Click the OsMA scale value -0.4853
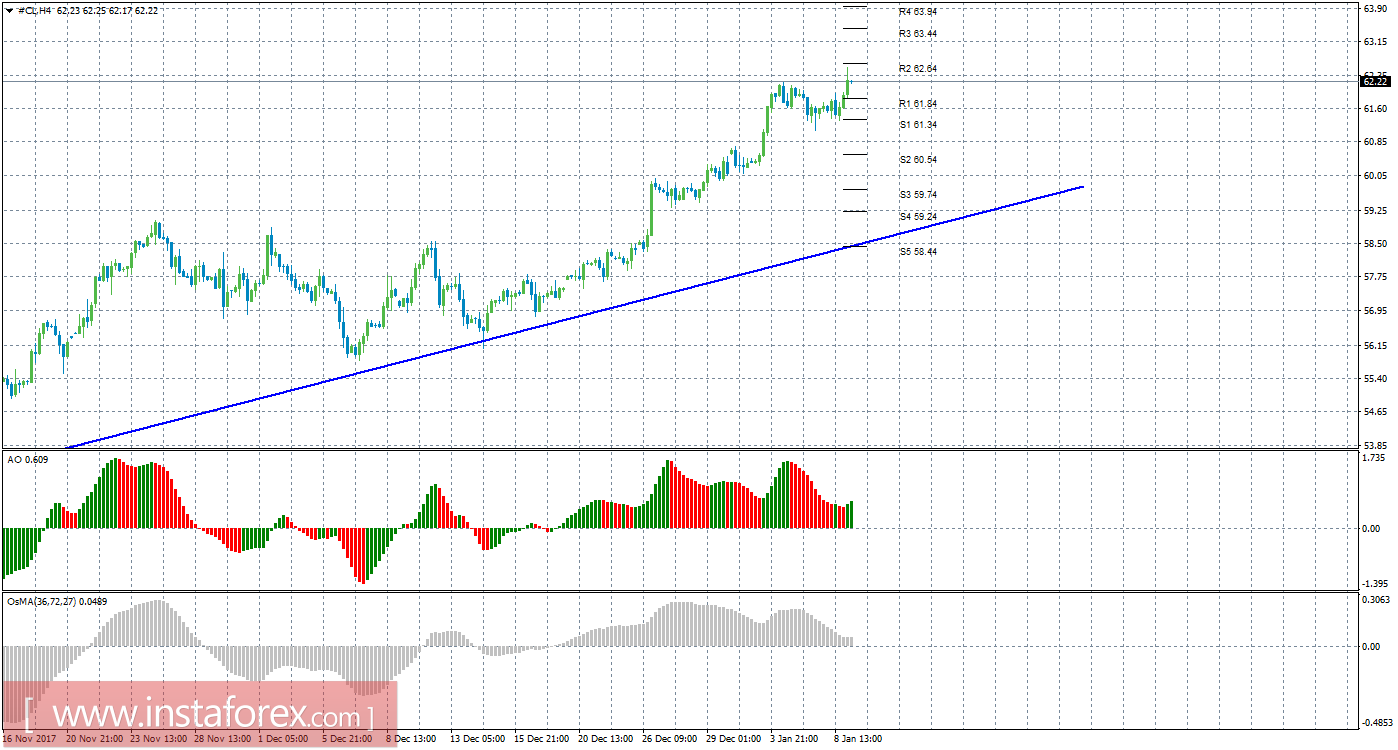Screen dimensions: 1398x750 (1376, 722)
